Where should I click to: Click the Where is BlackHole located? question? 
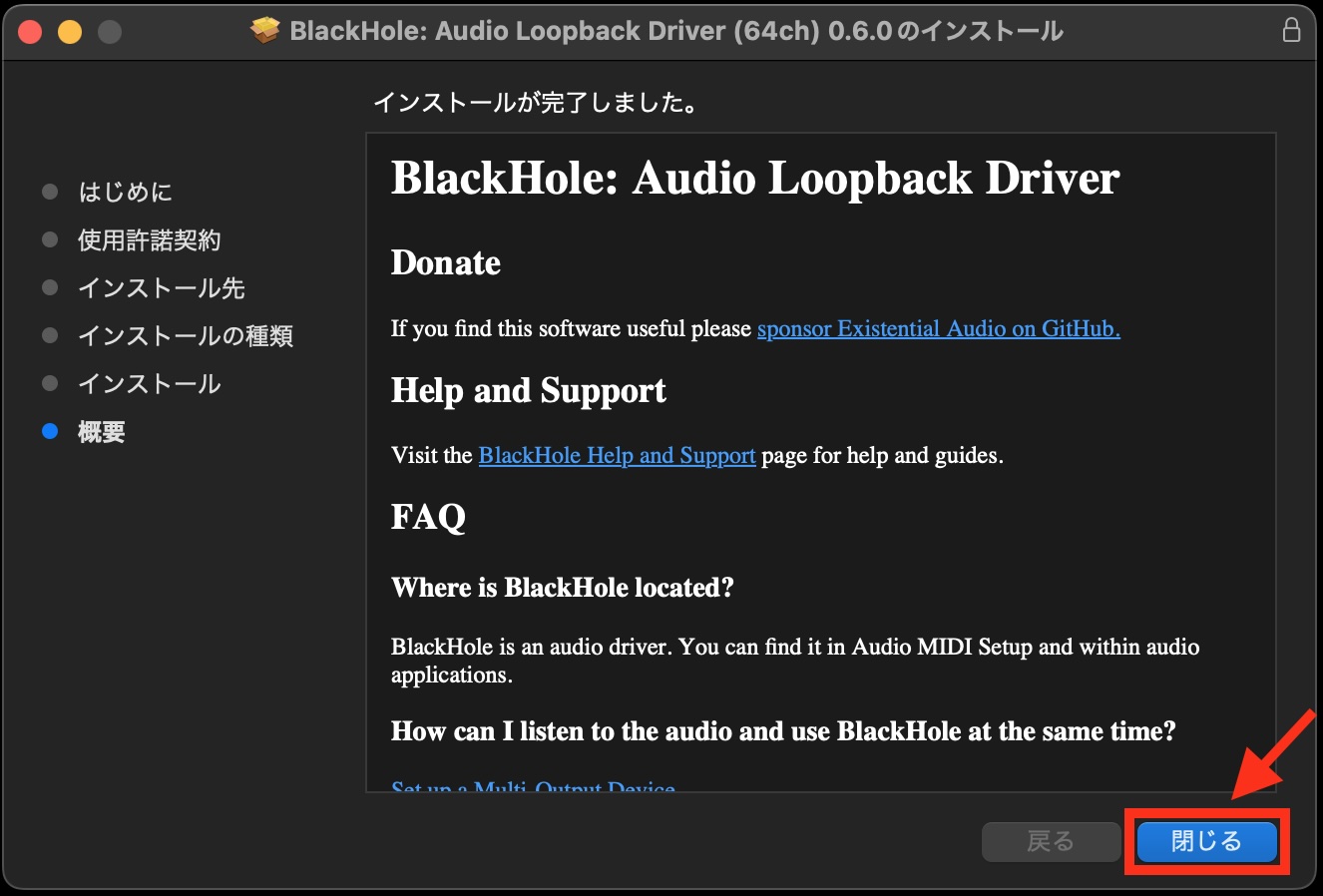coord(563,588)
